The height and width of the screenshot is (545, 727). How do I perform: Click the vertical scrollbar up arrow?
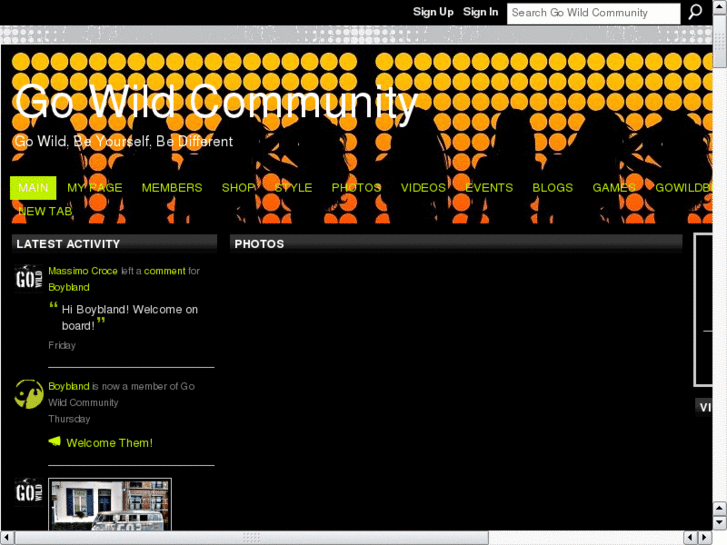(720, 6)
